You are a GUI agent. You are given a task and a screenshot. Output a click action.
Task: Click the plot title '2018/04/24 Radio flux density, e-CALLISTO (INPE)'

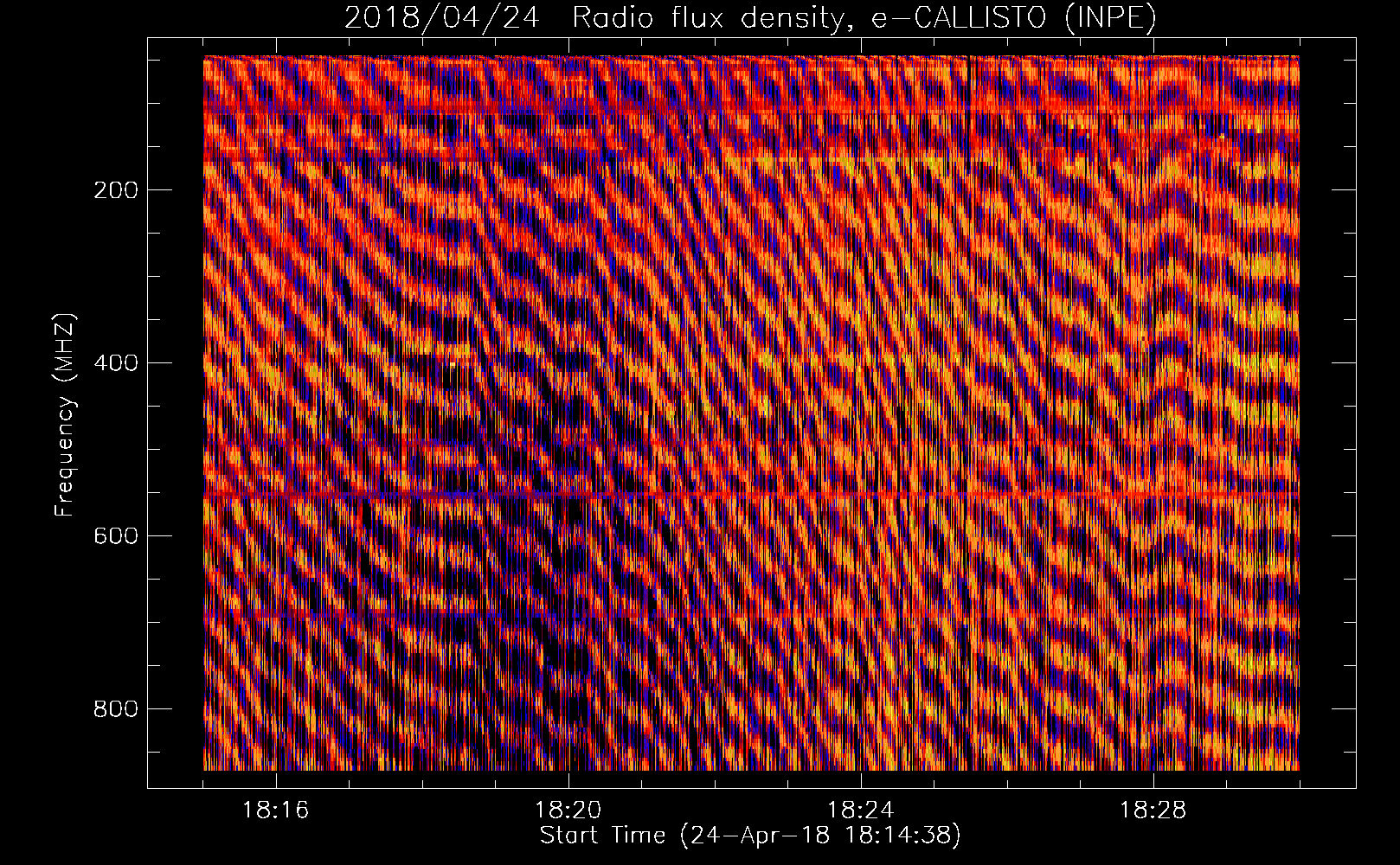tap(750, 17)
